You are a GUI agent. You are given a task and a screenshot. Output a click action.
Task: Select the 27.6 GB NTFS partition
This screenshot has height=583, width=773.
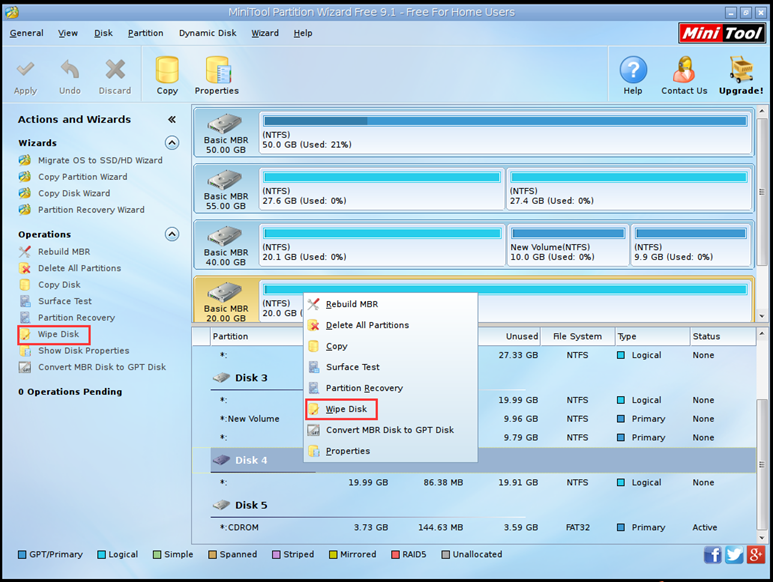coord(382,189)
